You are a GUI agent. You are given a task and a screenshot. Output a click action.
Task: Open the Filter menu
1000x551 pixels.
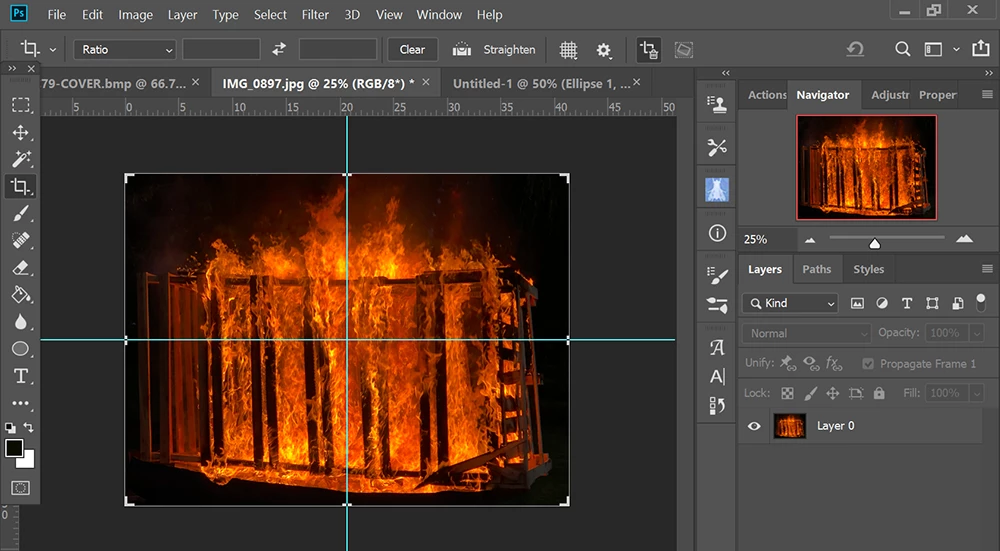coord(315,15)
